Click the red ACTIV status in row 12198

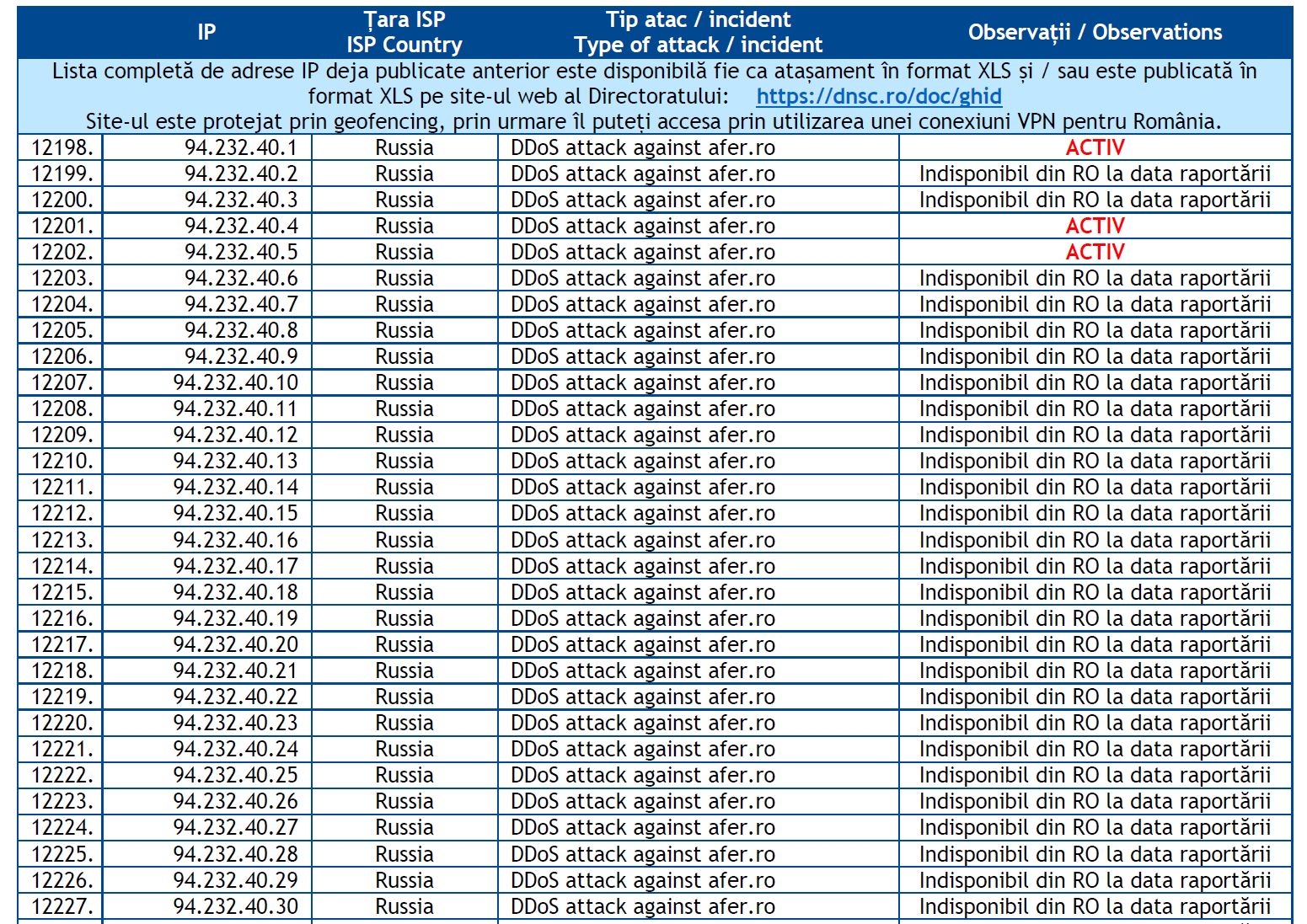[1095, 147]
